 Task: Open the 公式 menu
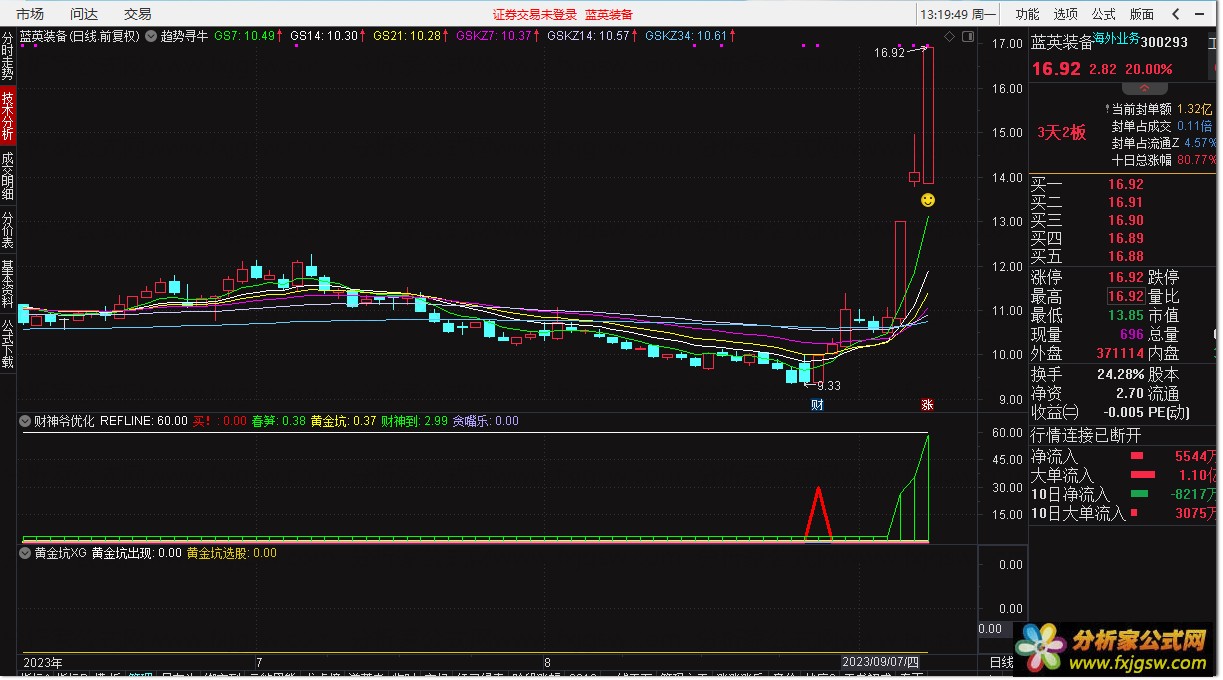point(1103,14)
